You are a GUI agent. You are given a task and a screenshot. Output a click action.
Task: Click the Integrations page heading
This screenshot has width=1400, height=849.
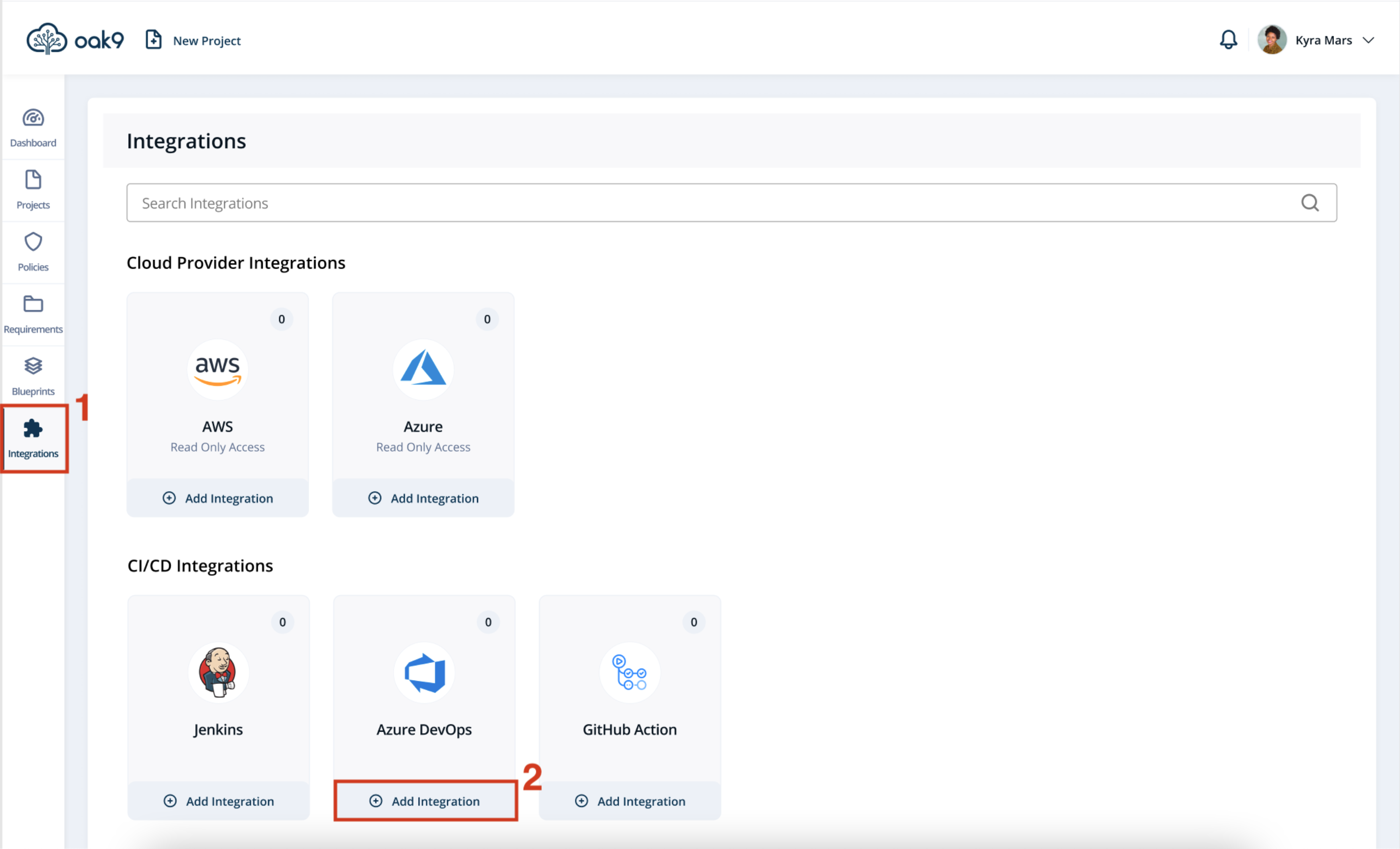coord(187,141)
